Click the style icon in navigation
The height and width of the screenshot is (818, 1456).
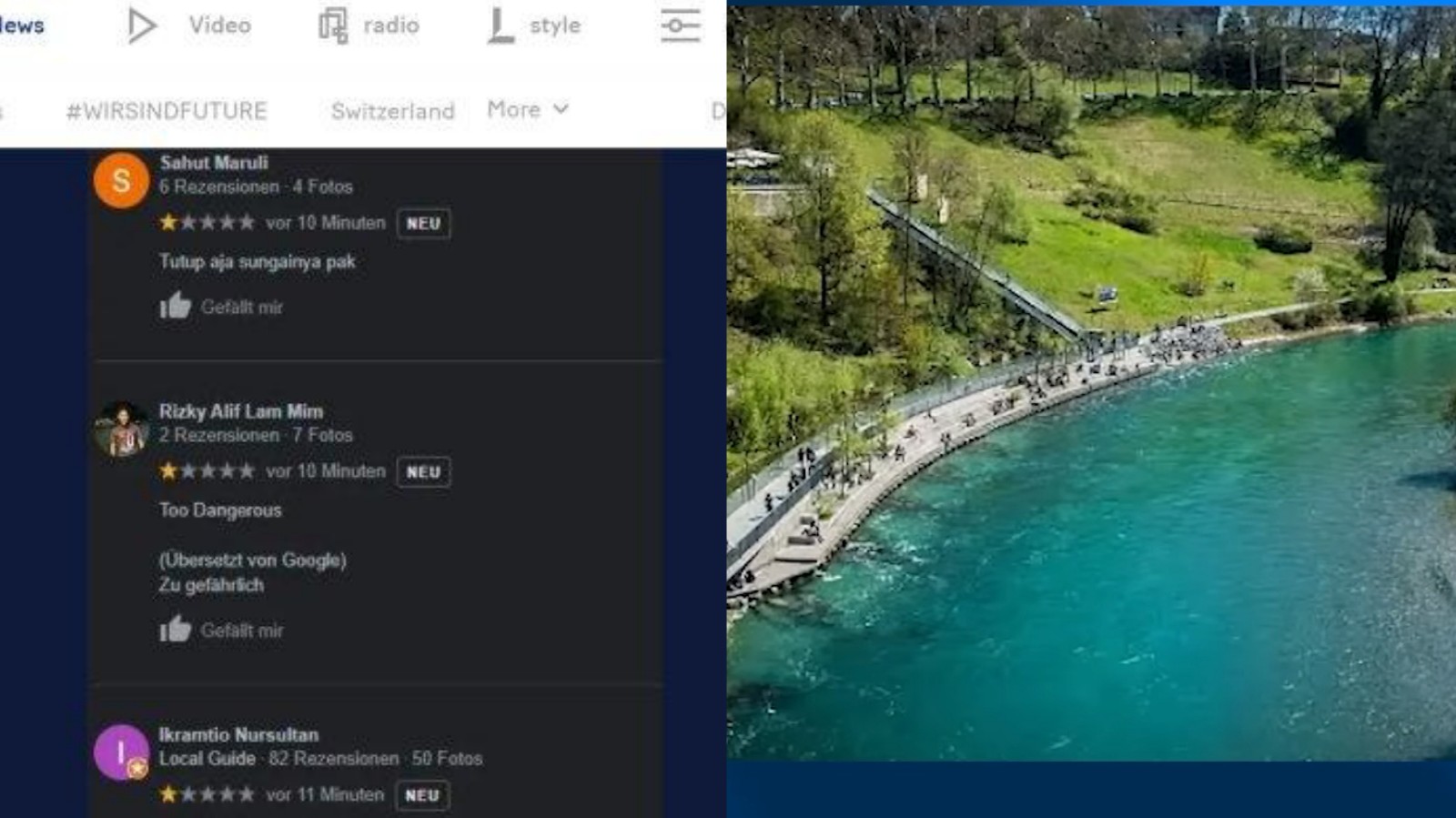point(500,25)
